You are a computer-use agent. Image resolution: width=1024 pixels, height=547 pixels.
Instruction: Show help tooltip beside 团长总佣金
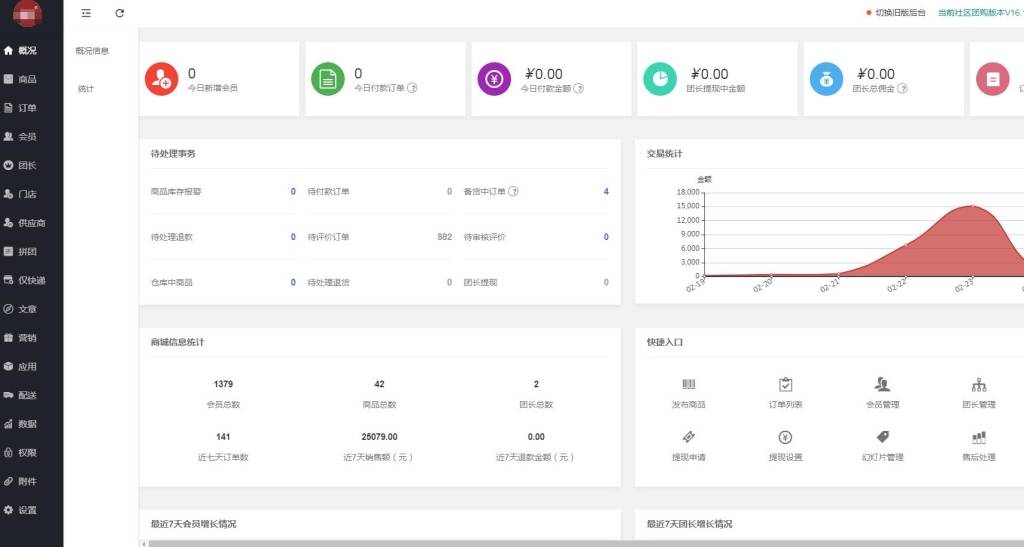(x=903, y=88)
